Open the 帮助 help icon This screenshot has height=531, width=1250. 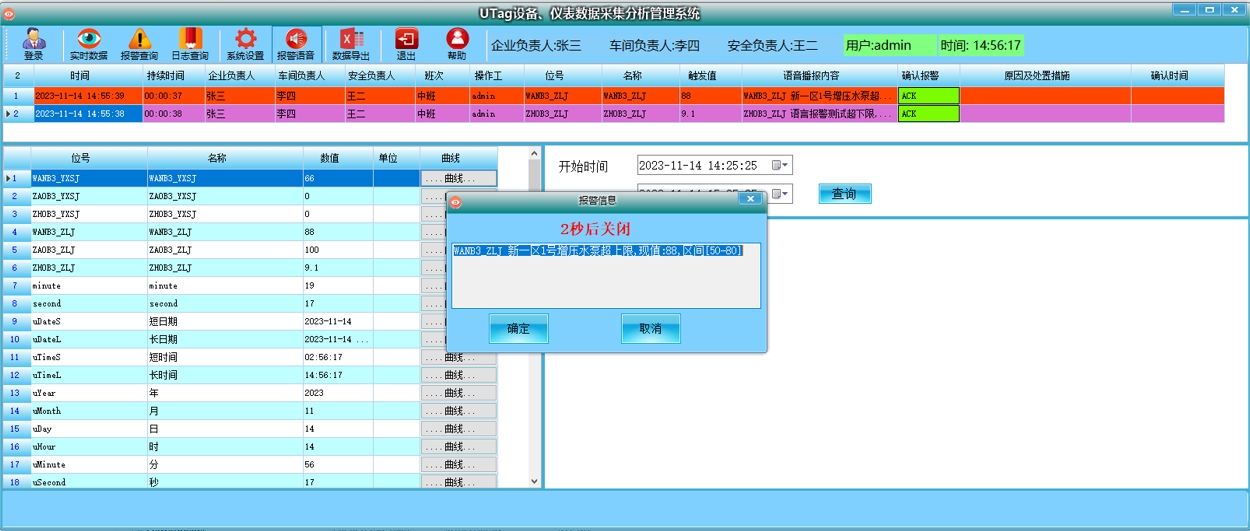[x=457, y=44]
